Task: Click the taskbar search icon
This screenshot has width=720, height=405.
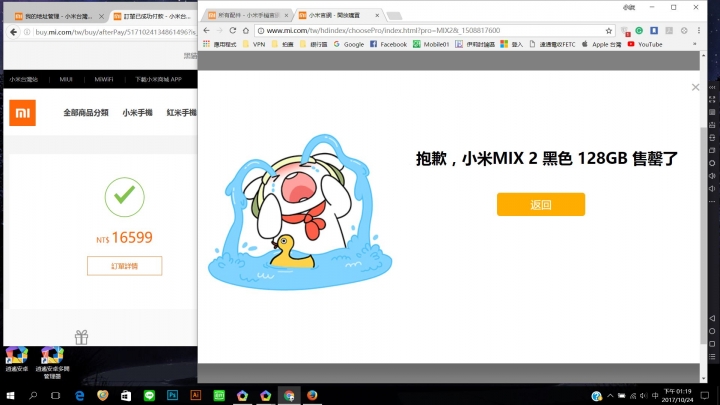Action: tap(33, 395)
